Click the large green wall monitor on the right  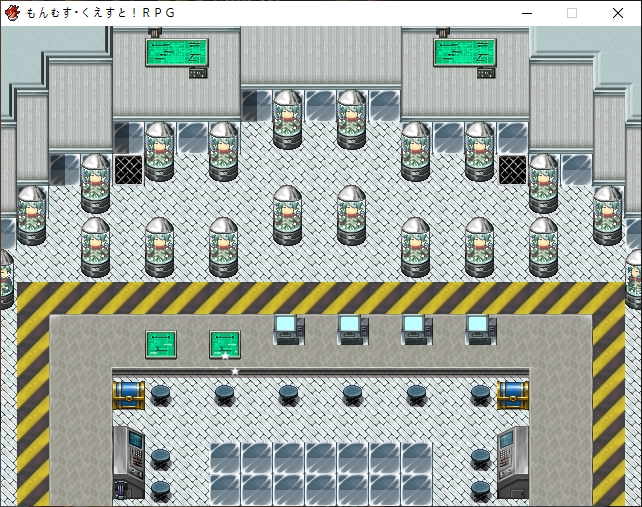tap(465, 53)
